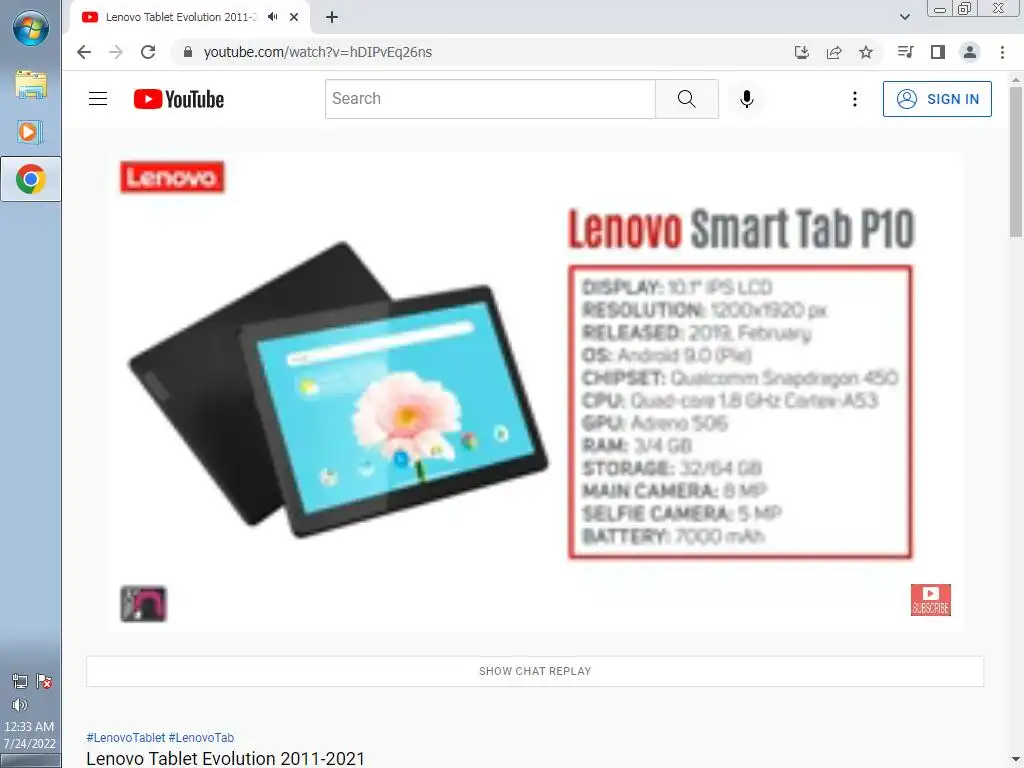Open the YouTube hamburger guide menu

click(x=98, y=99)
